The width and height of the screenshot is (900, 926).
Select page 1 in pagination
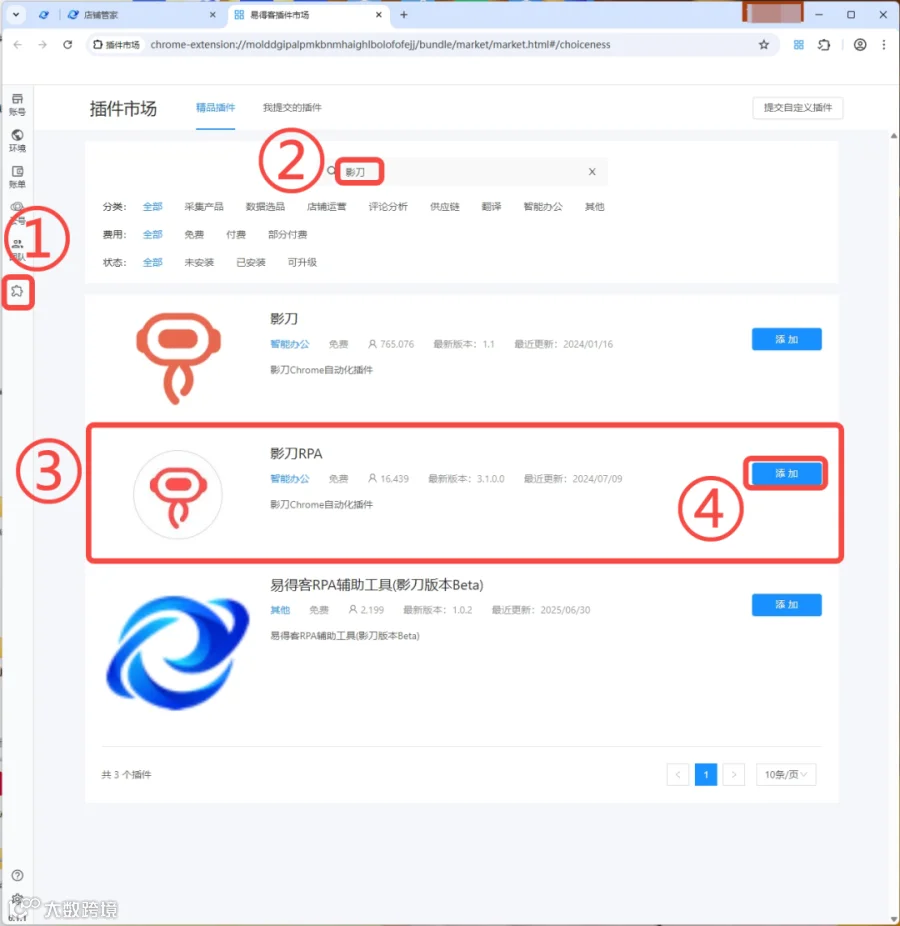706,774
